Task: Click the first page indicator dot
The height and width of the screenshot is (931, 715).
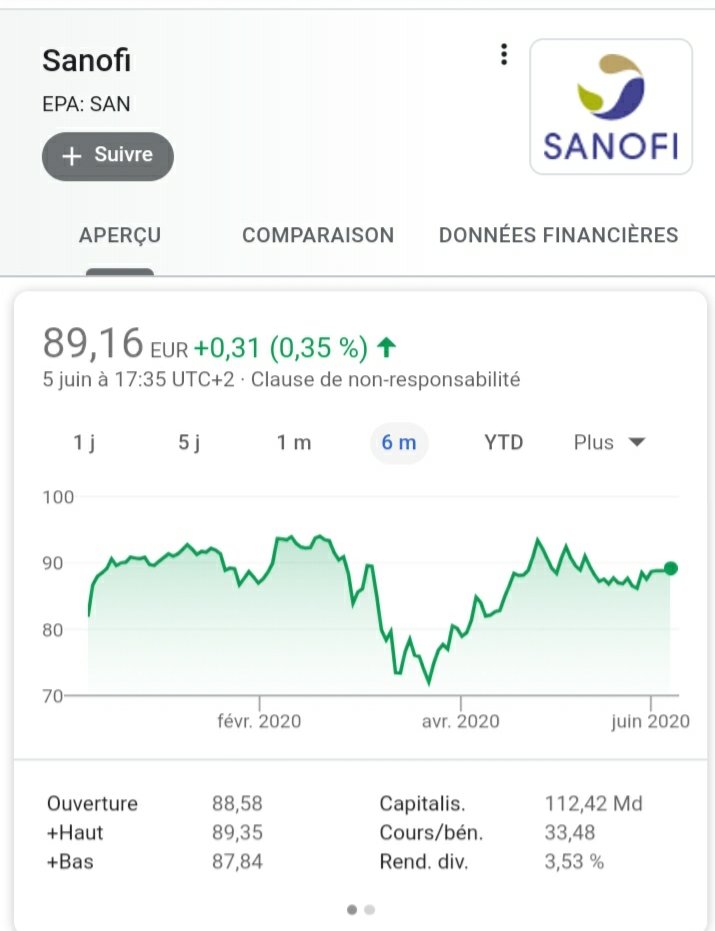Action: pyautogui.click(x=352, y=910)
